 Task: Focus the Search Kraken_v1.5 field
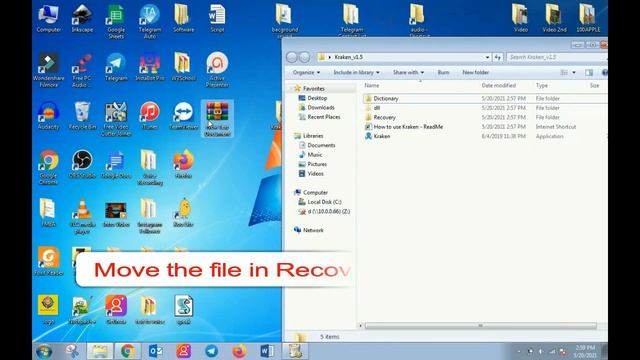coord(556,57)
